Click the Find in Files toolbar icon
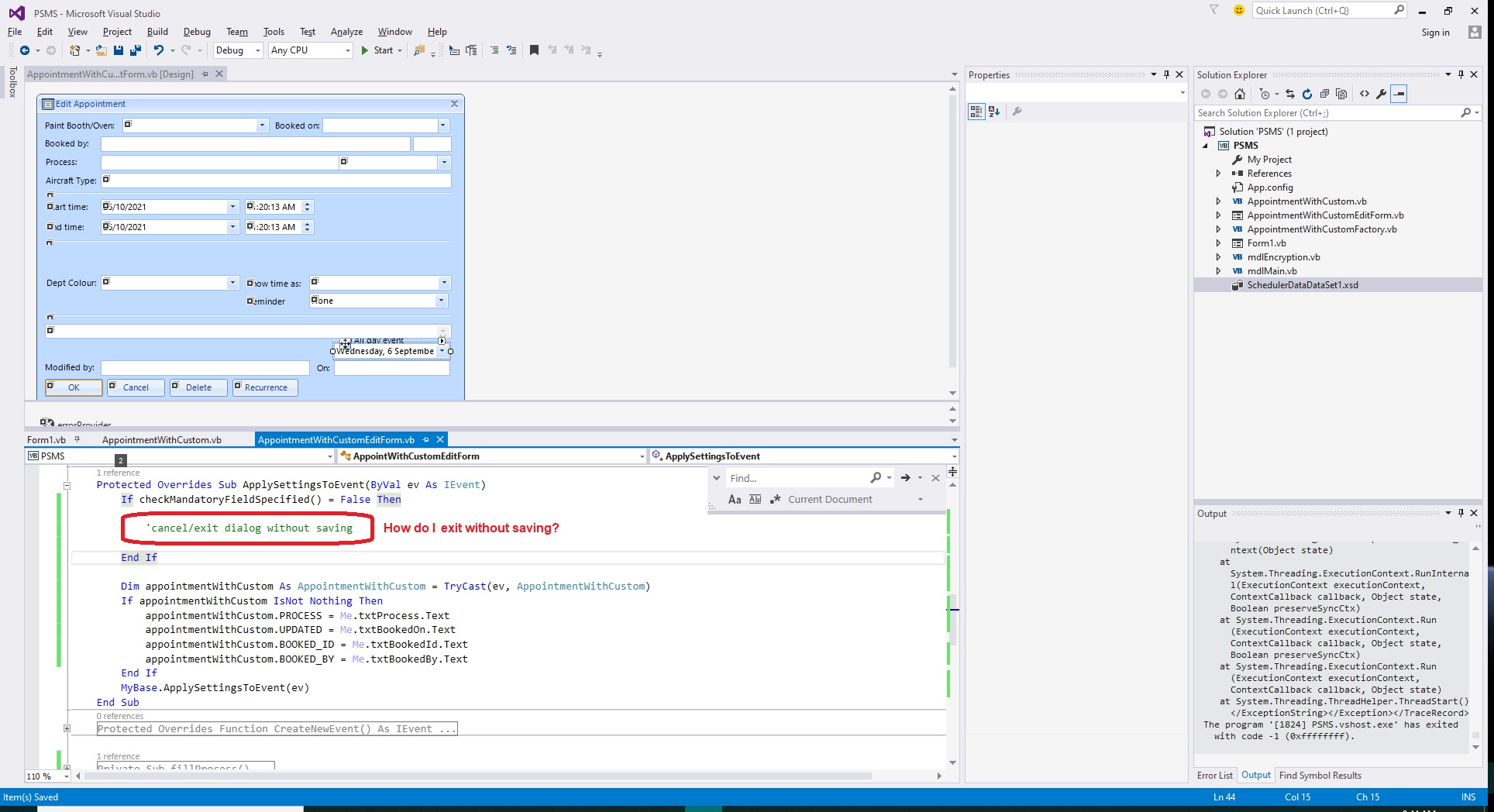The width and height of the screenshot is (1494, 812). [x=419, y=50]
